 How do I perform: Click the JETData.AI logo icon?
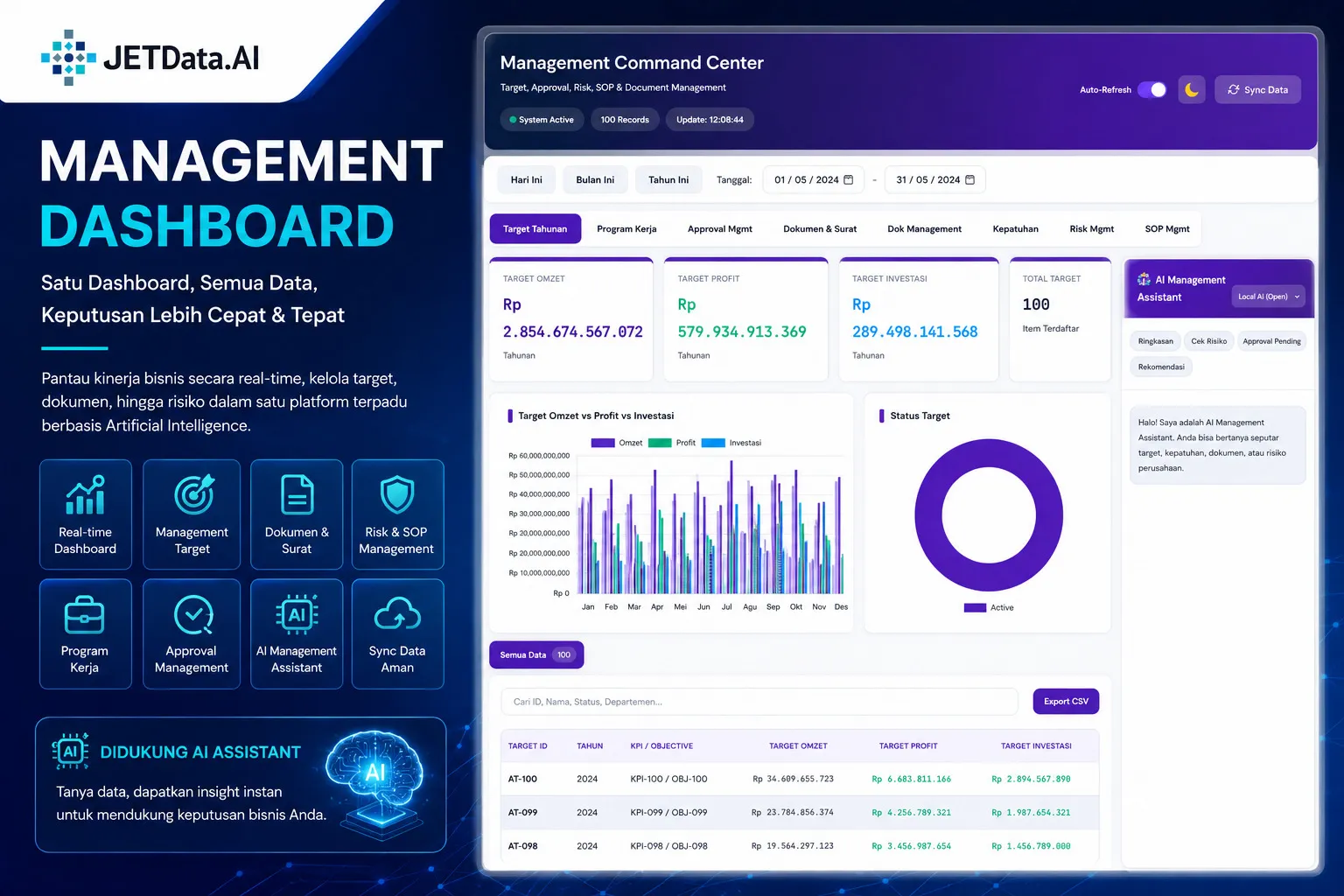68,58
